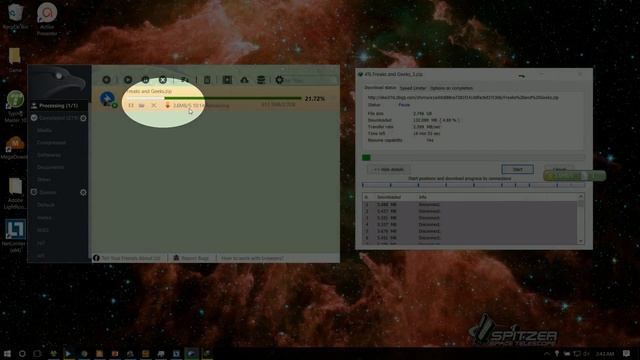Click the EagleGet toolbar search field
The height and width of the screenshot is (360, 640).
click(310, 80)
